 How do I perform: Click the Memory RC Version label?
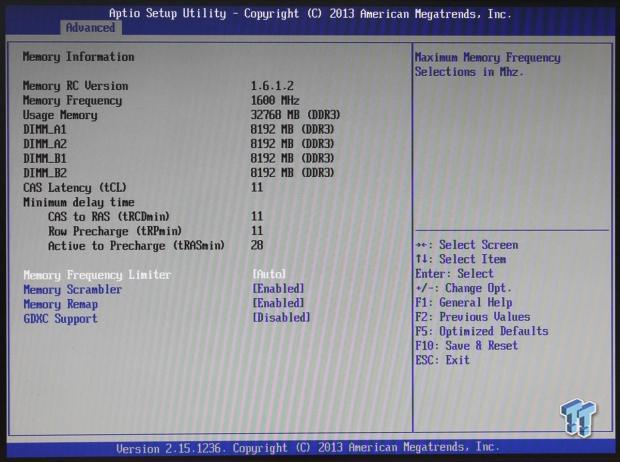click(x=76, y=86)
